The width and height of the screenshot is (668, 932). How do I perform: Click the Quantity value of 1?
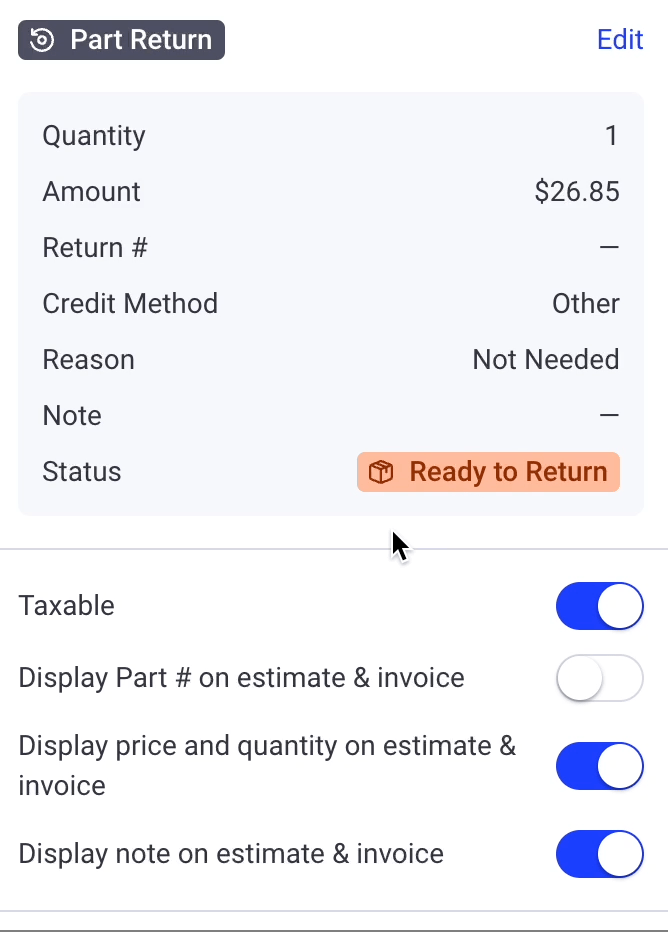pos(612,135)
